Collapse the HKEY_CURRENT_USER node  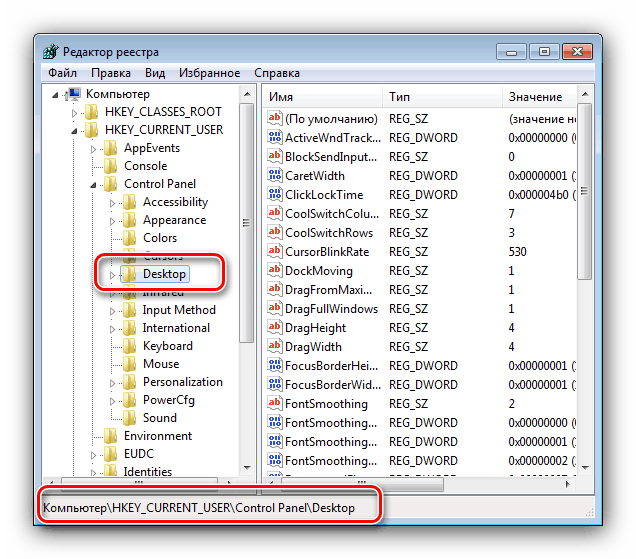click(x=74, y=131)
